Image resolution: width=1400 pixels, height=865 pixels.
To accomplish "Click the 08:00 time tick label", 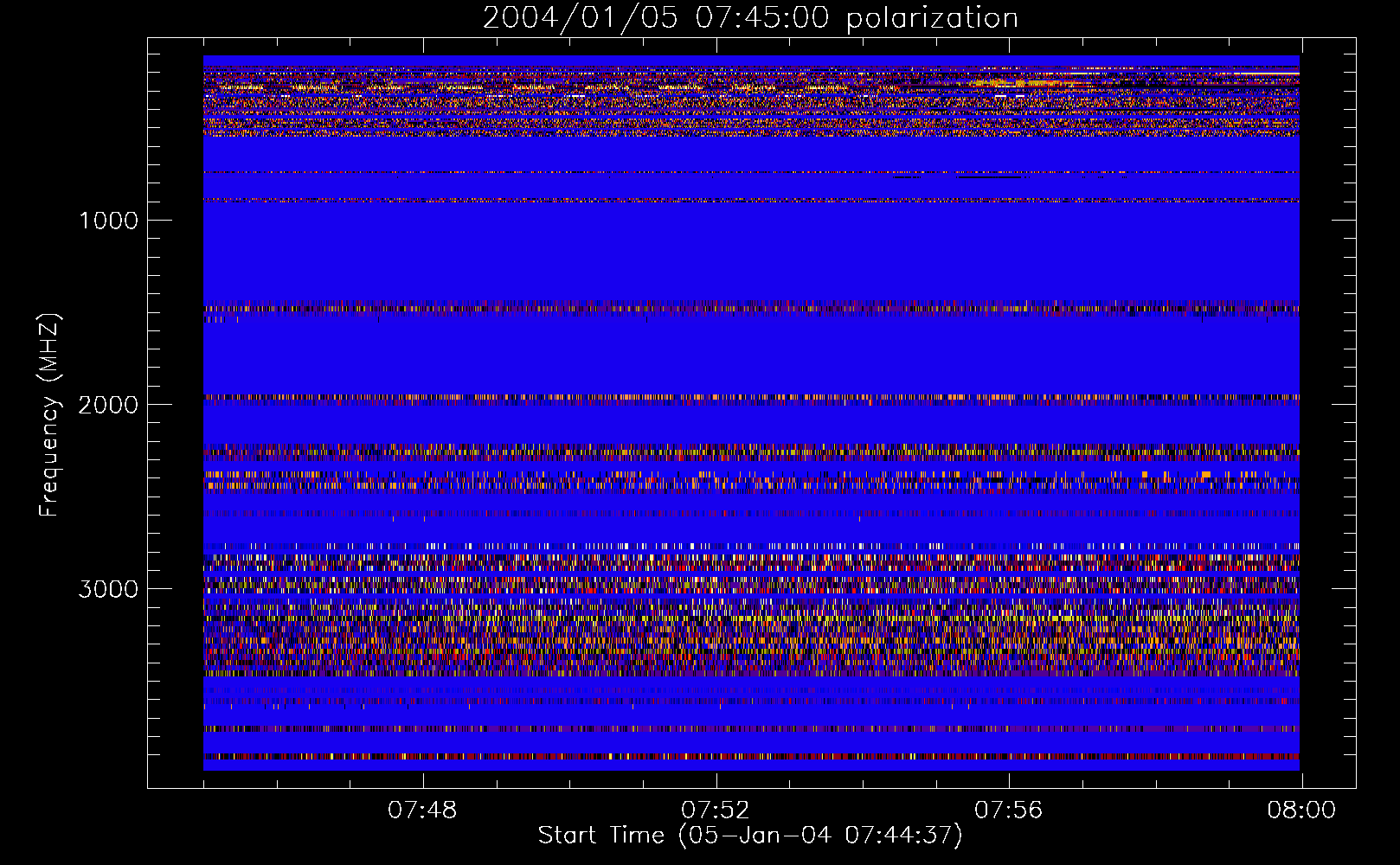I will tap(1301, 811).
